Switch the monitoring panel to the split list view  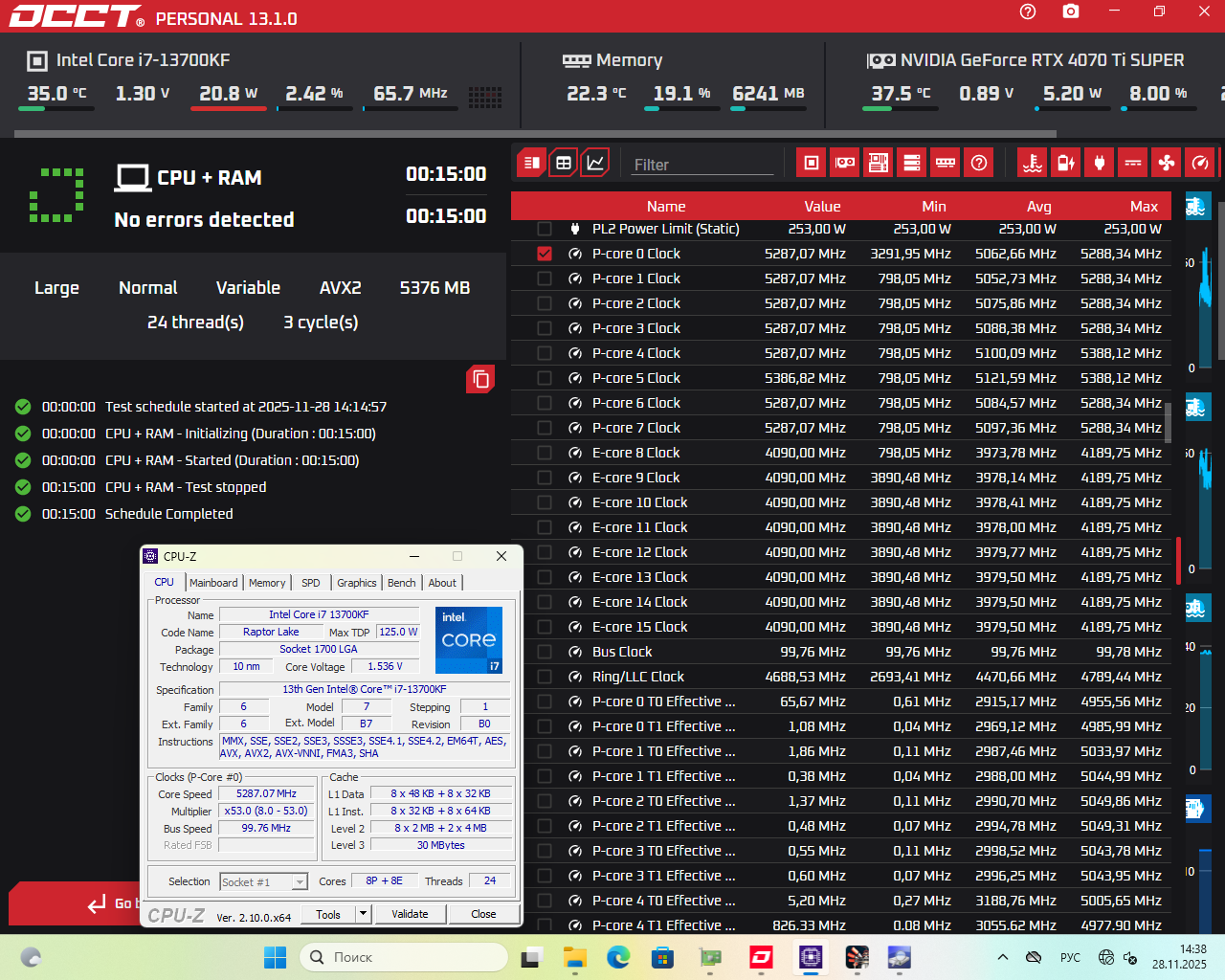[x=532, y=163]
